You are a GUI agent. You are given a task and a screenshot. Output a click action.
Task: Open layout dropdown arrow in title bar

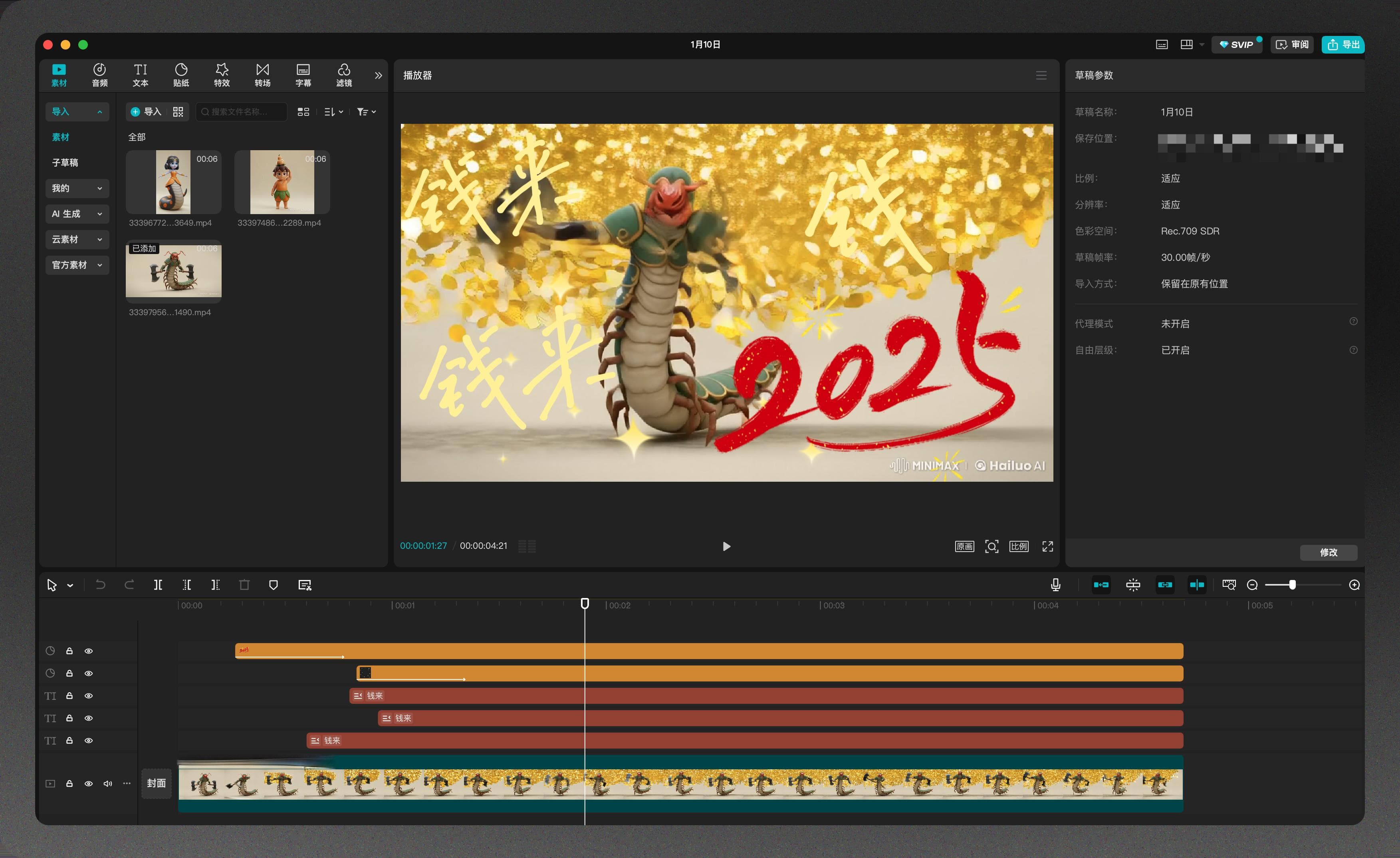[x=1201, y=44]
